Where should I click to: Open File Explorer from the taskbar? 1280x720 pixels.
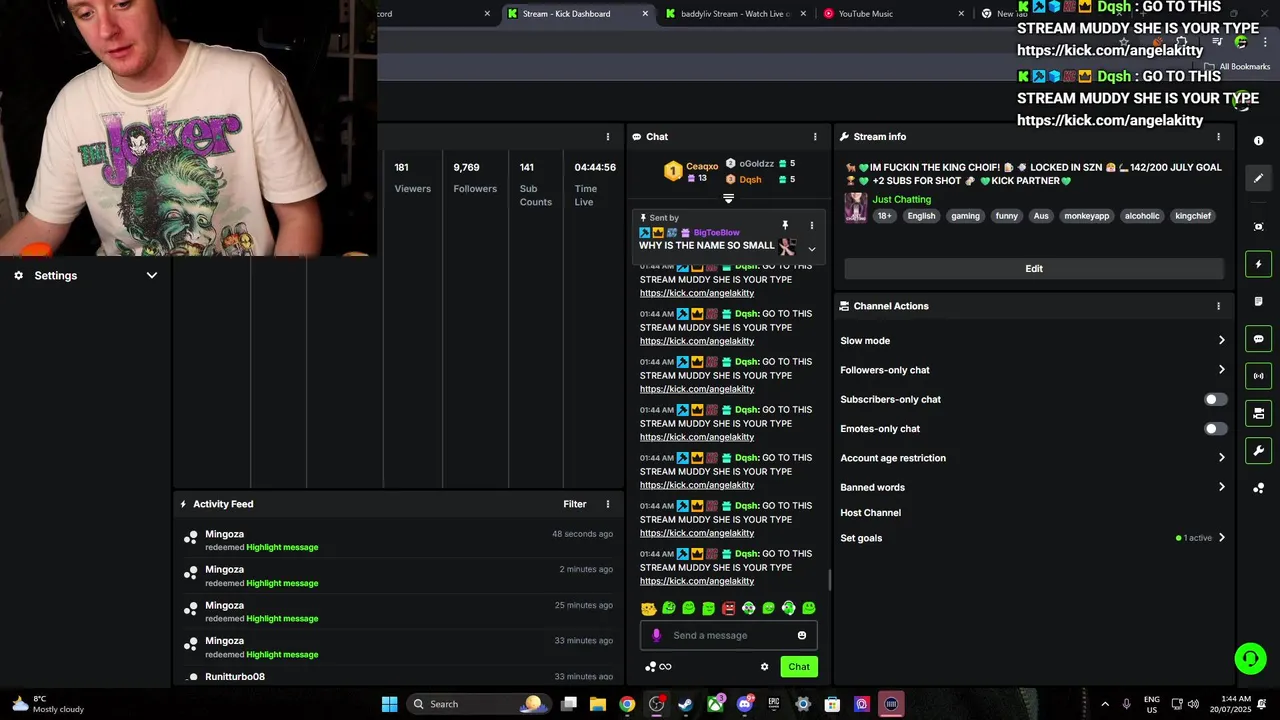598,704
